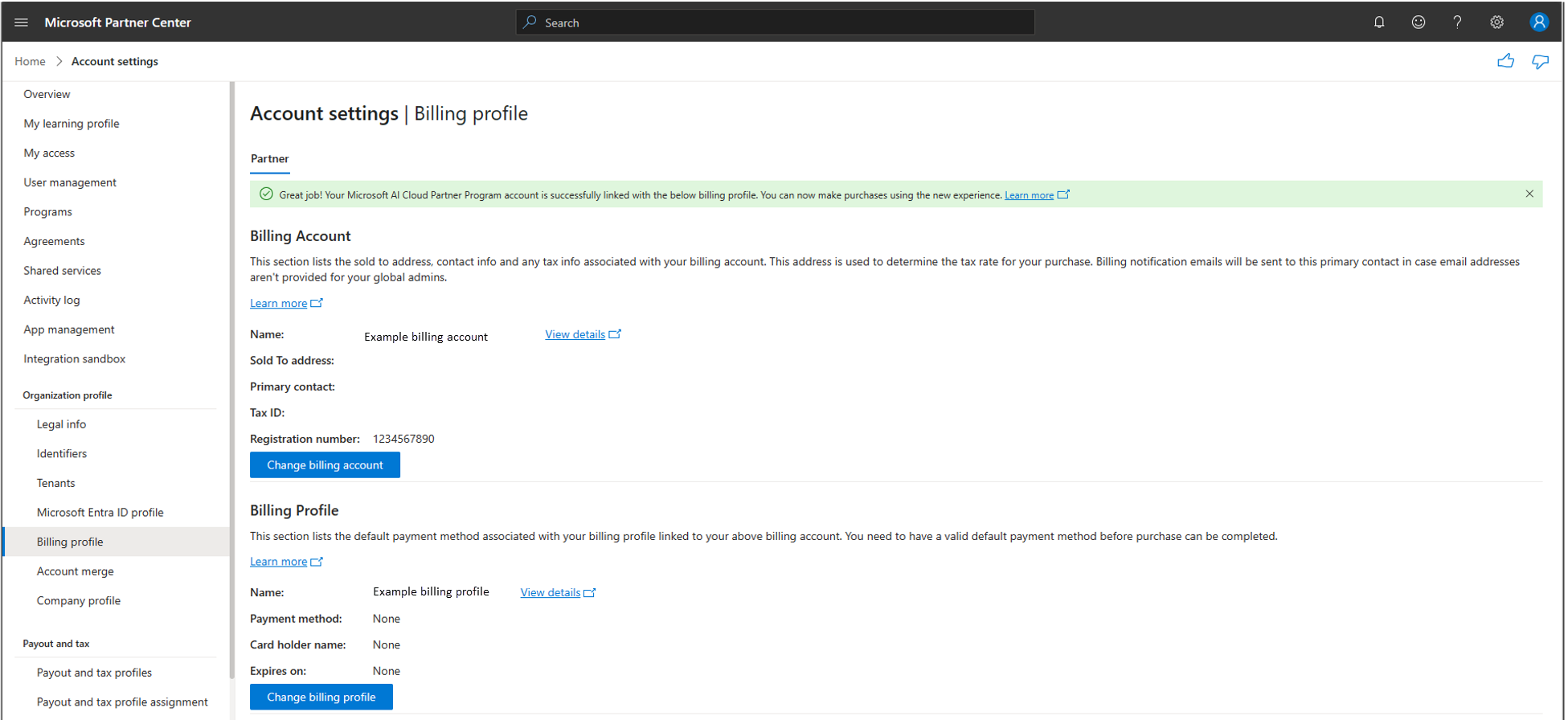The width and height of the screenshot is (1568, 720).
Task: Click the Change billing profile button
Action: (x=321, y=697)
